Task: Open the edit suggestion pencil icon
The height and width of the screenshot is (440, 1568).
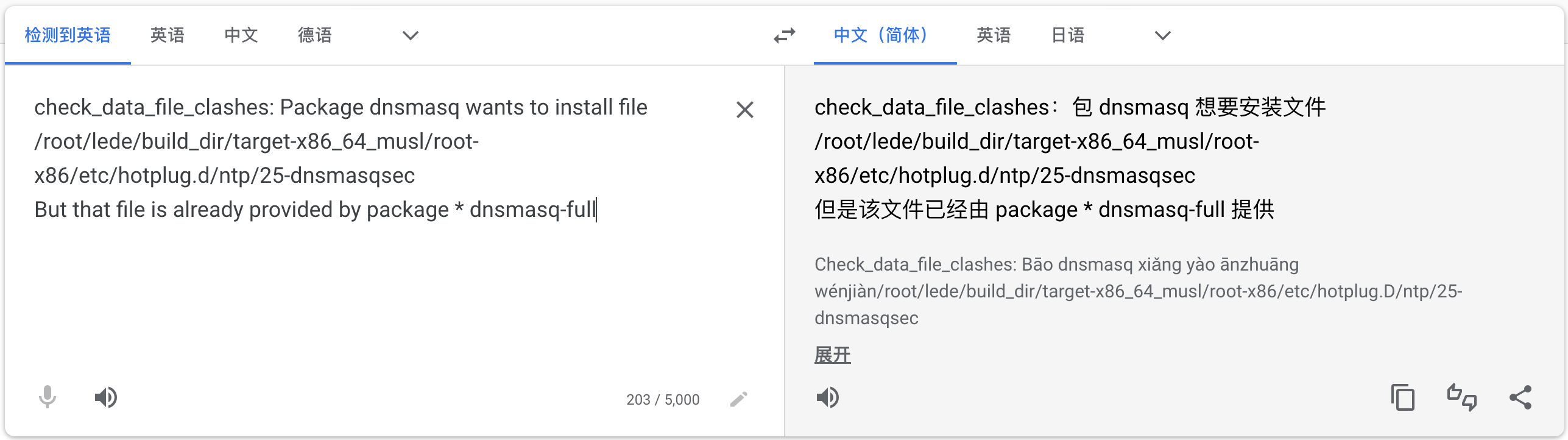Action: click(x=739, y=399)
